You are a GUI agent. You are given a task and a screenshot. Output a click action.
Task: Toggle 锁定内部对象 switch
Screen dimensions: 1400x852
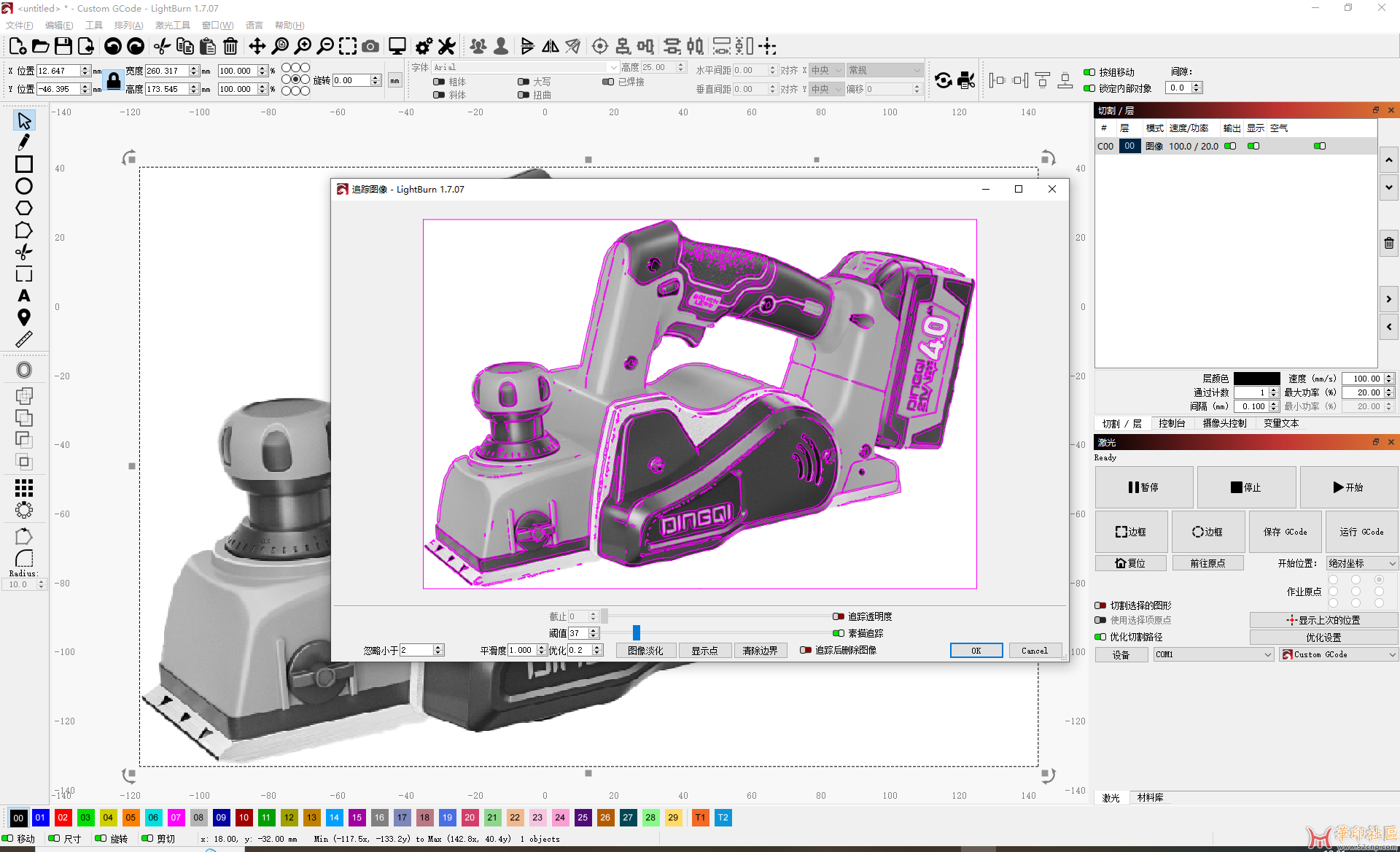pyautogui.click(x=1089, y=88)
